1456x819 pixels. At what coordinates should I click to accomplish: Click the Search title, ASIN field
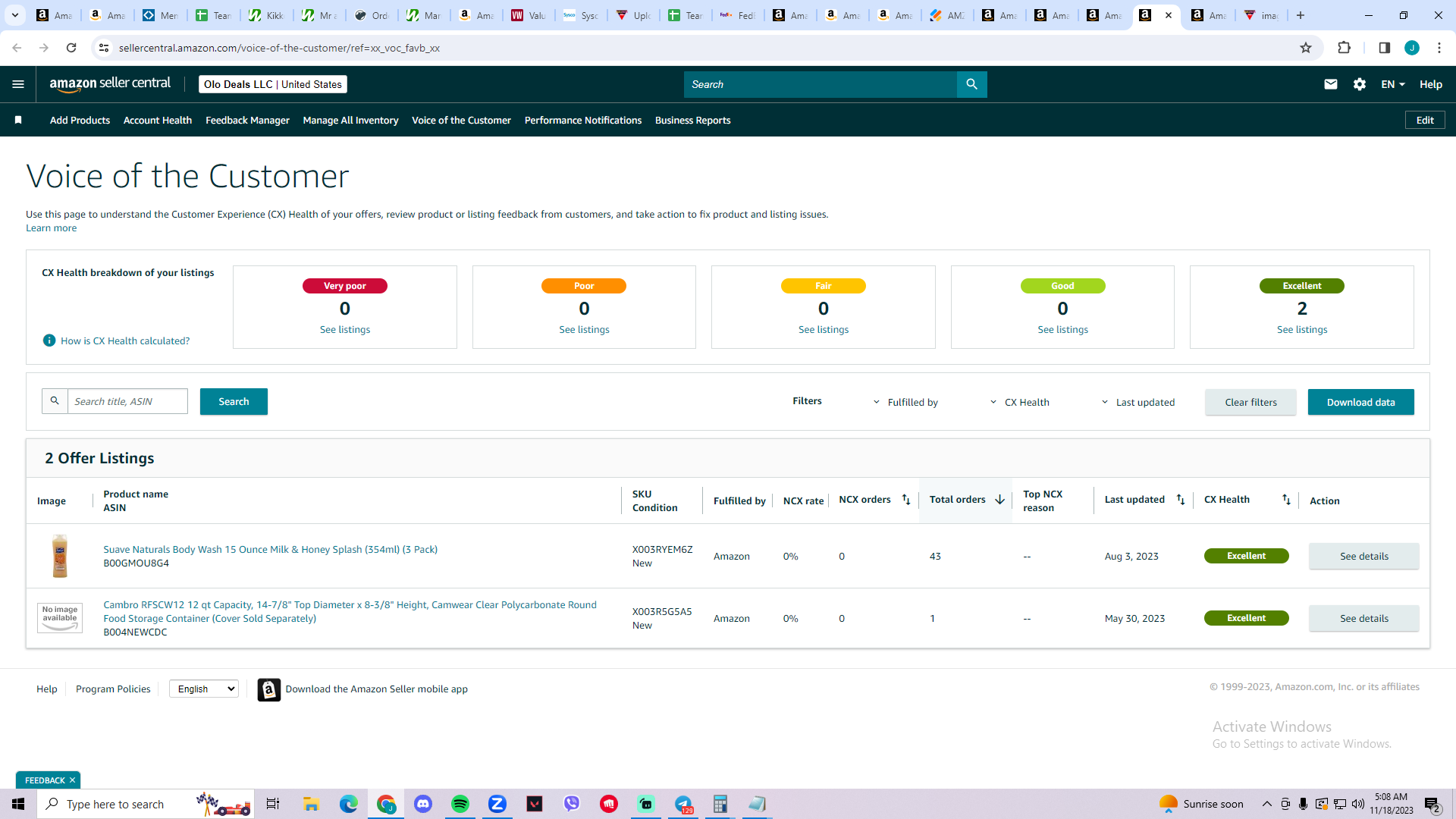(x=127, y=401)
